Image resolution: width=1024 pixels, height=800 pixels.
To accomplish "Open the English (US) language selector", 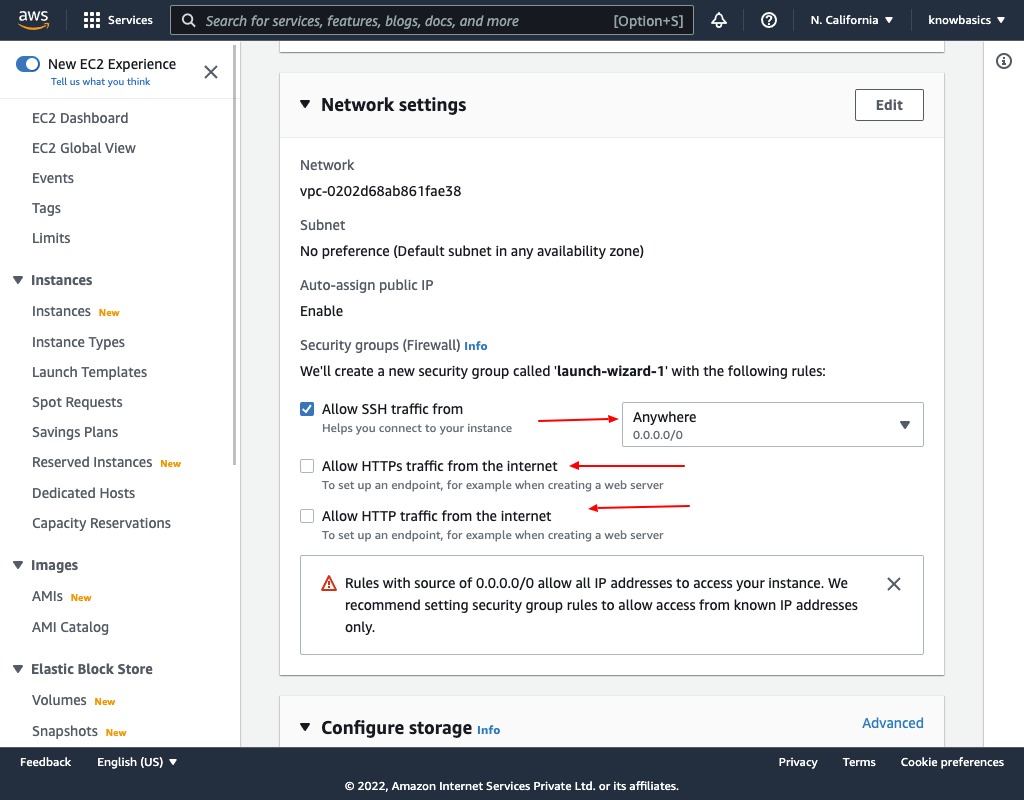I will (x=137, y=762).
